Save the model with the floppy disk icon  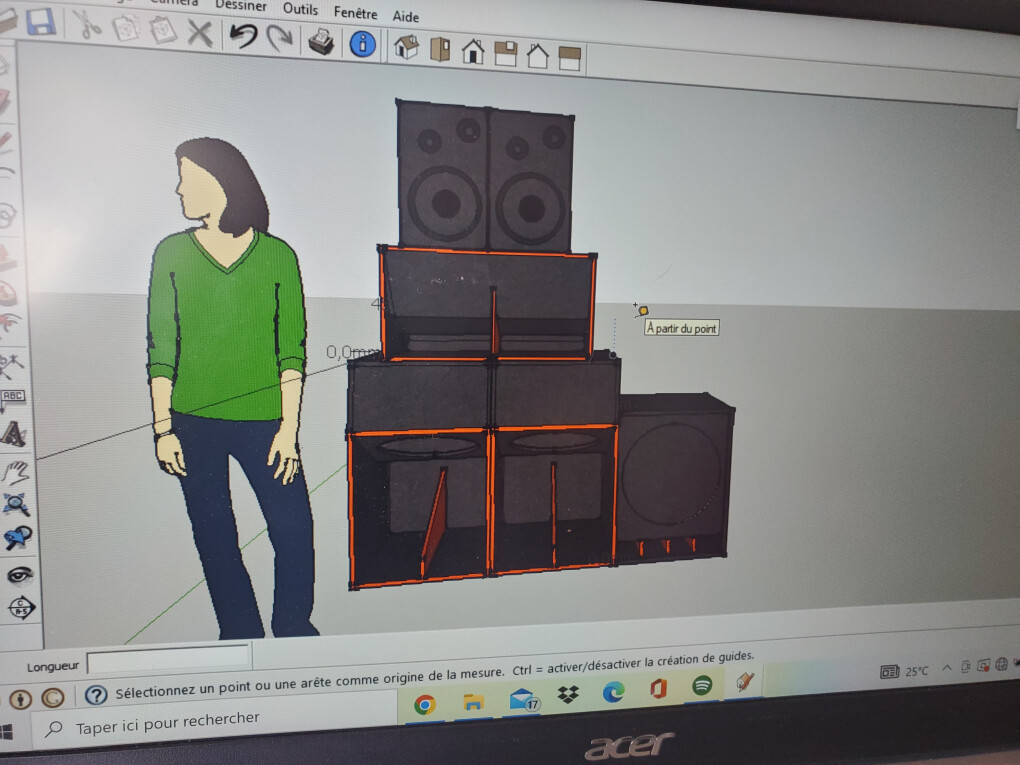(40, 21)
